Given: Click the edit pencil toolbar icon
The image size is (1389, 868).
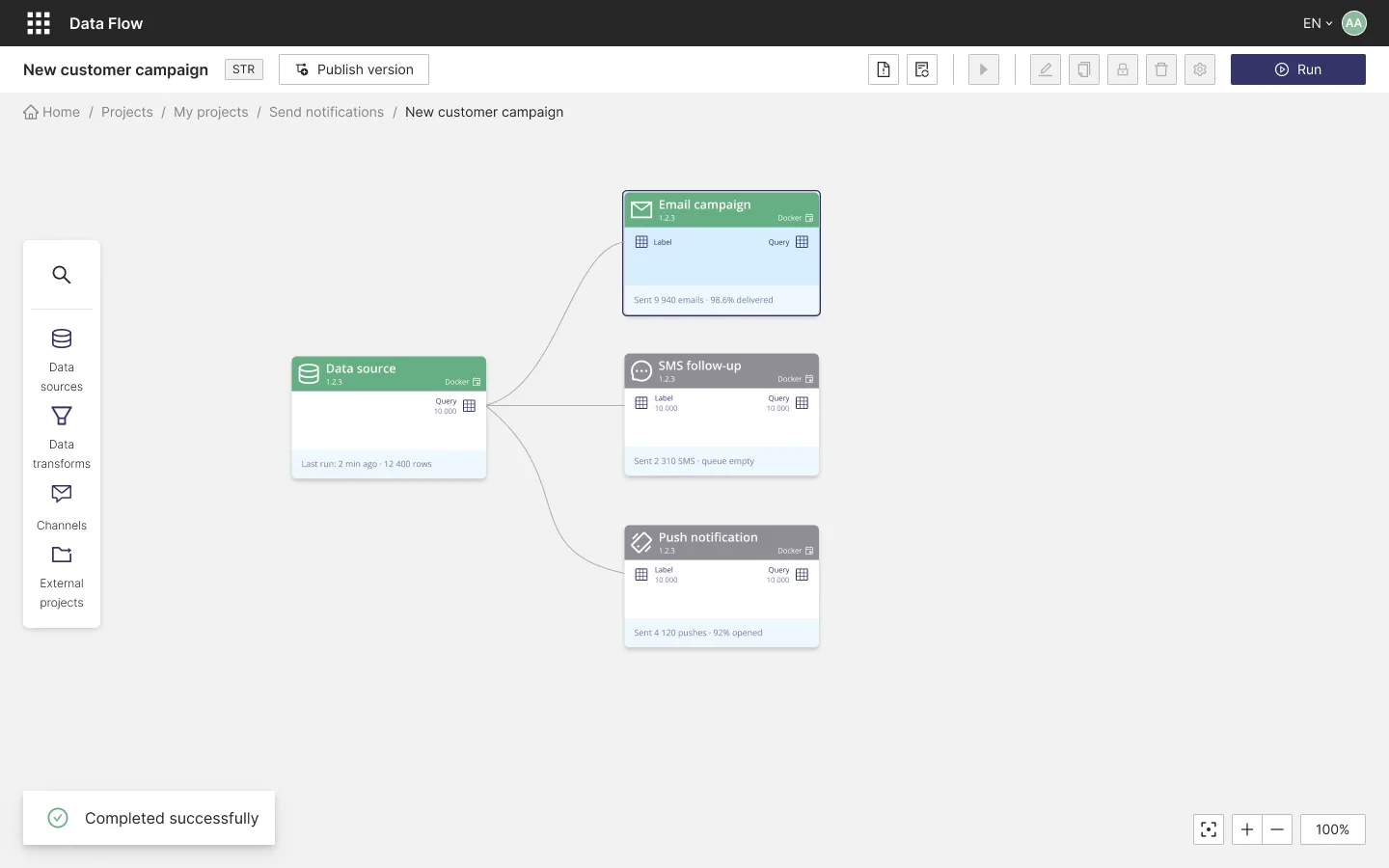Looking at the screenshot, I should 1046,69.
